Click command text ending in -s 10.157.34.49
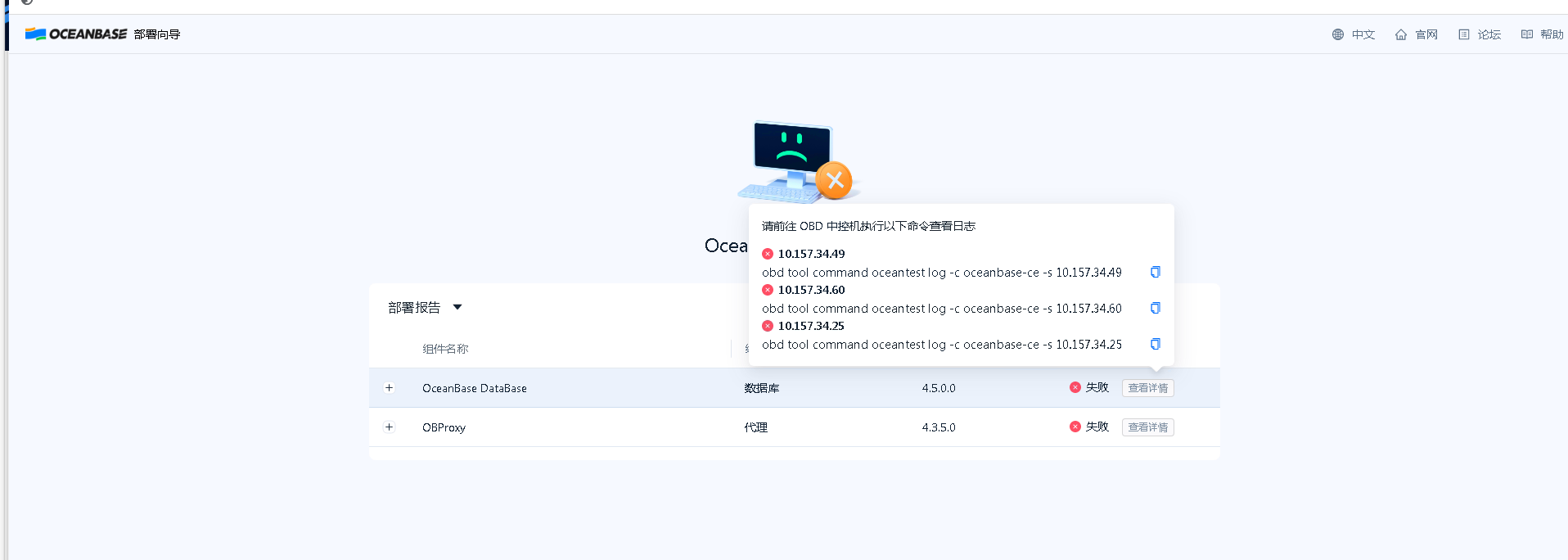This screenshot has width=1568, height=560. pyautogui.click(x=942, y=273)
